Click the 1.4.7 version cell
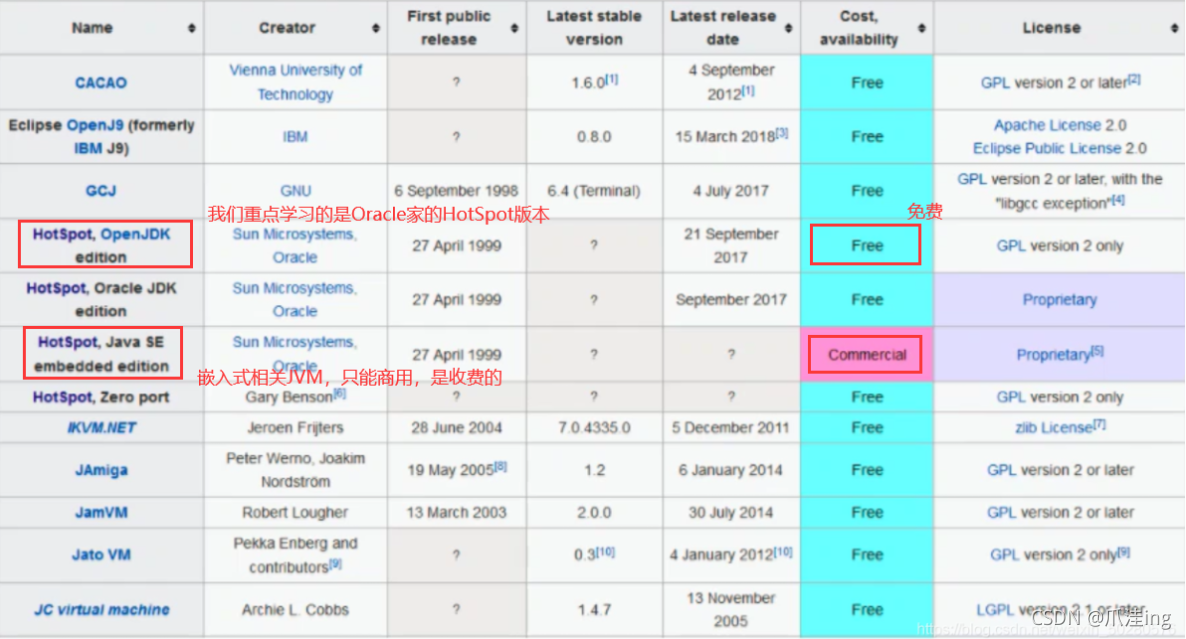This screenshot has width=1186, height=639. pos(595,609)
